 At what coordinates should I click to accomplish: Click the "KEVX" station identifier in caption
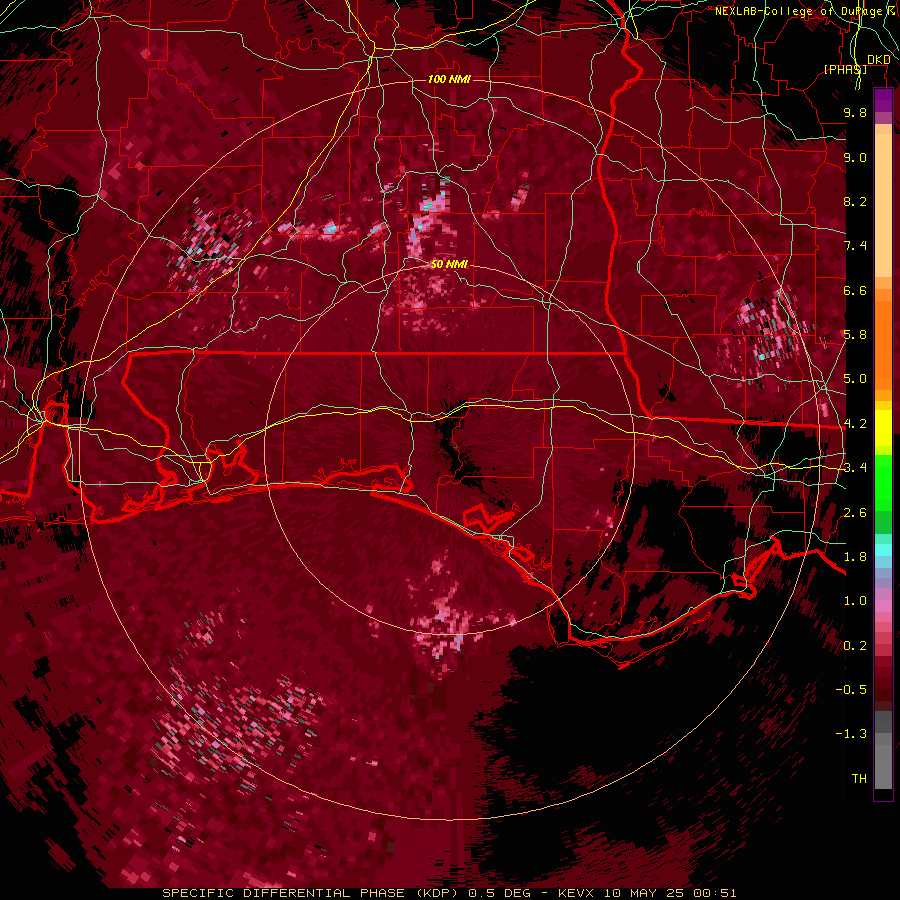[x=577, y=893]
